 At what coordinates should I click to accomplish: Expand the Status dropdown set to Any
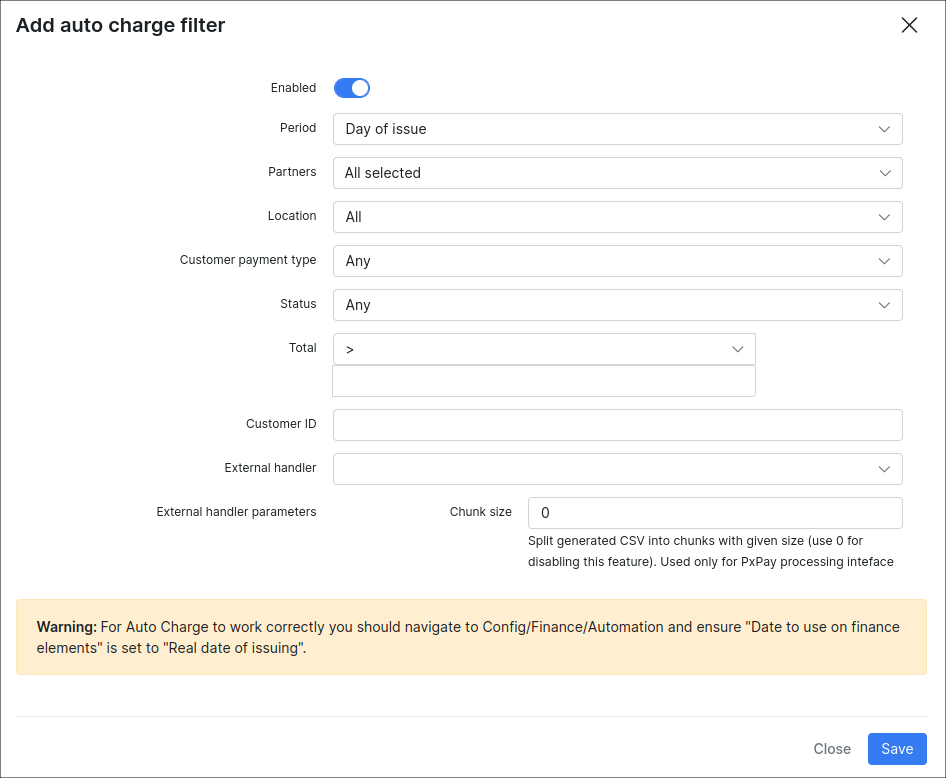(617, 305)
